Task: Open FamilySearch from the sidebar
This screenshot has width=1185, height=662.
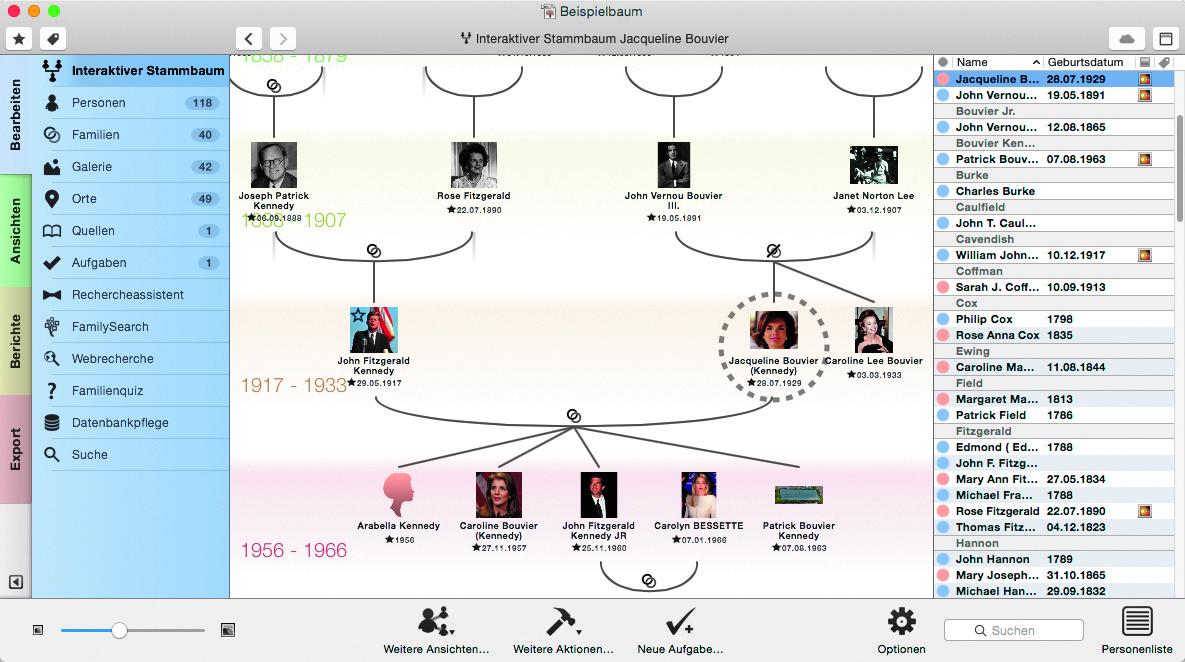Action: 110,327
